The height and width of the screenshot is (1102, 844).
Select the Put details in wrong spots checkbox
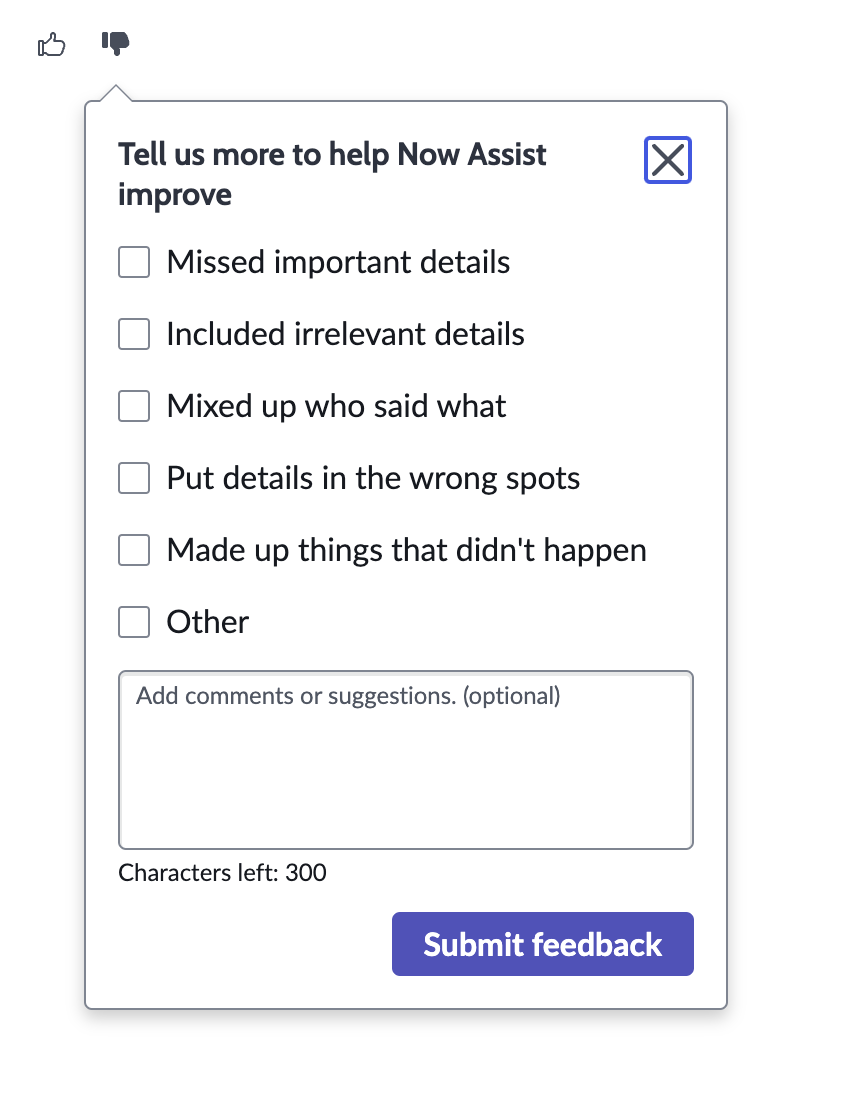click(134, 478)
